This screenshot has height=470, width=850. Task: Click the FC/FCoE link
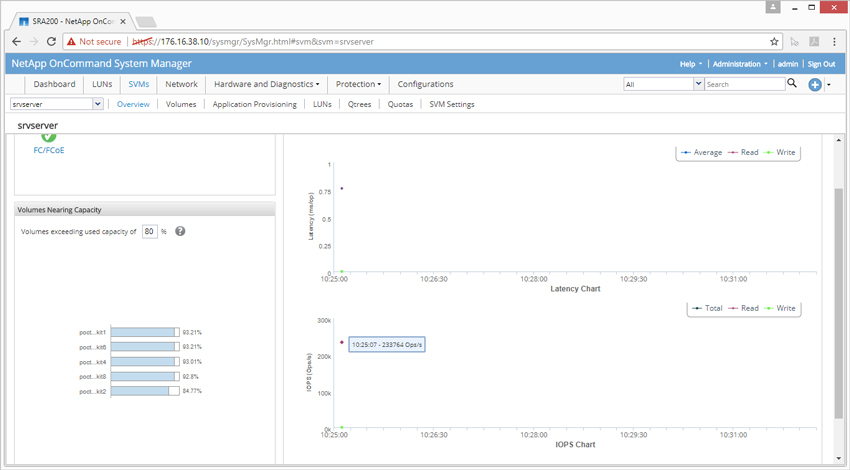point(49,150)
